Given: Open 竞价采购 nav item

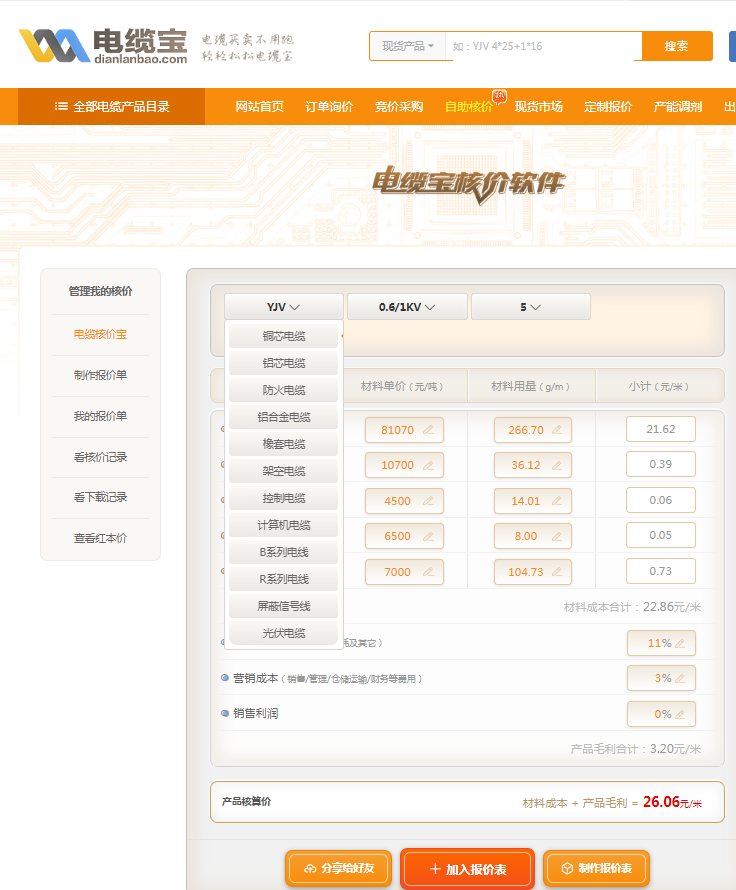Looking at the screenshot, I should [399, 107].
